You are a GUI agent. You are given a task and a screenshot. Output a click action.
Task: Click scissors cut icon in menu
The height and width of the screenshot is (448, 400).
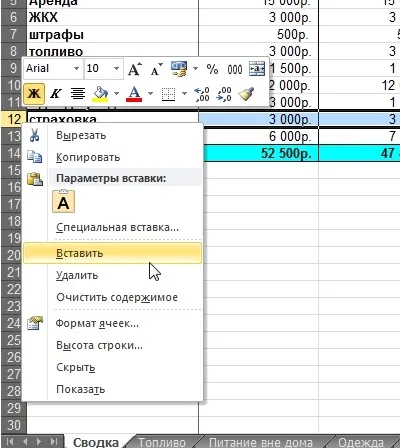(34, 135)
